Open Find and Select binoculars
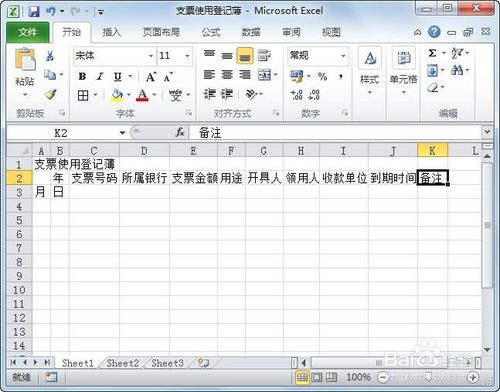Viewport: 500px width, 392px height. tap(457, 70)
